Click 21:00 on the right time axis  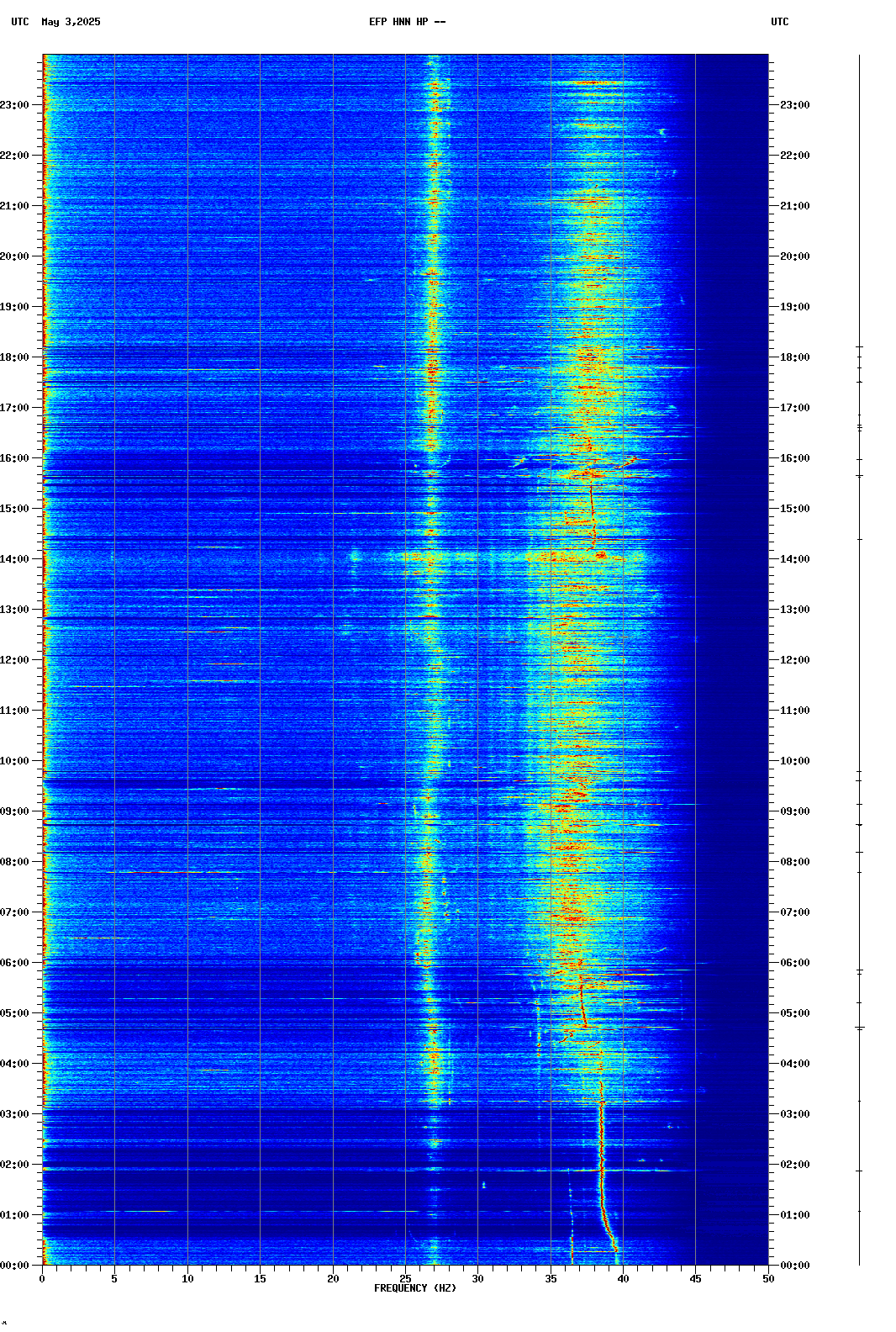795,206
